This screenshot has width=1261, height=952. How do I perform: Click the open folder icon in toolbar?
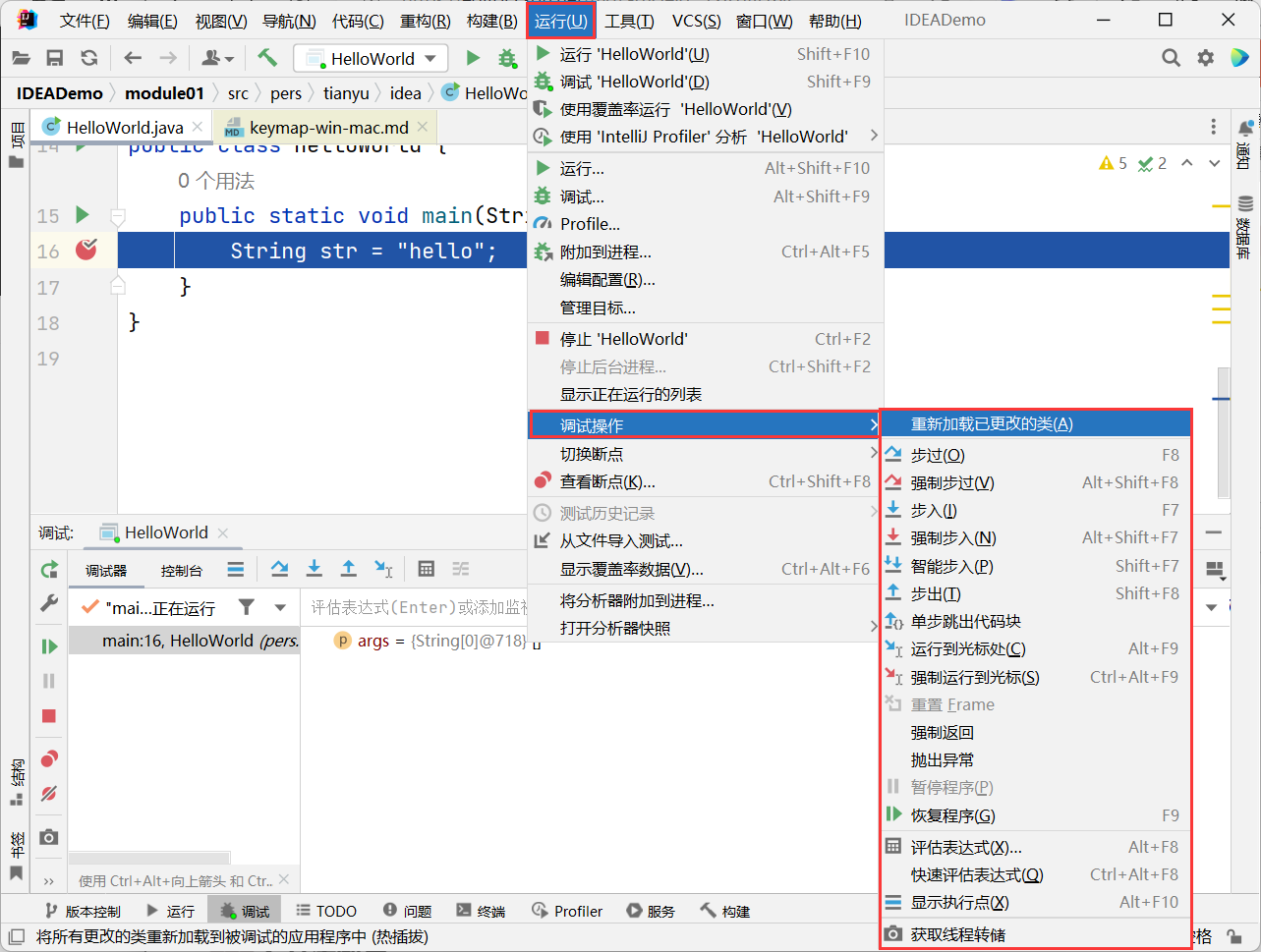tap(21, 58)
